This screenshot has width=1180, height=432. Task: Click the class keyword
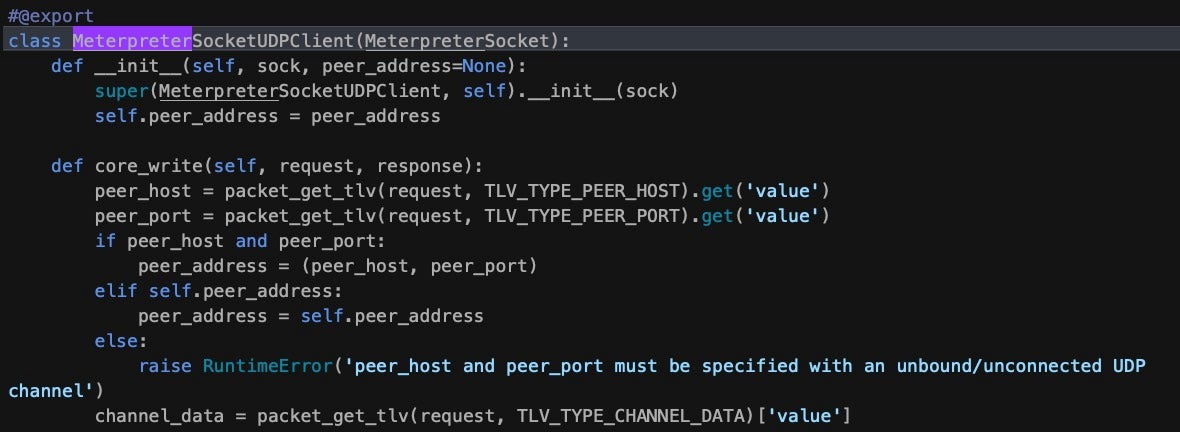pyautogui.click(x=35, y=41)
